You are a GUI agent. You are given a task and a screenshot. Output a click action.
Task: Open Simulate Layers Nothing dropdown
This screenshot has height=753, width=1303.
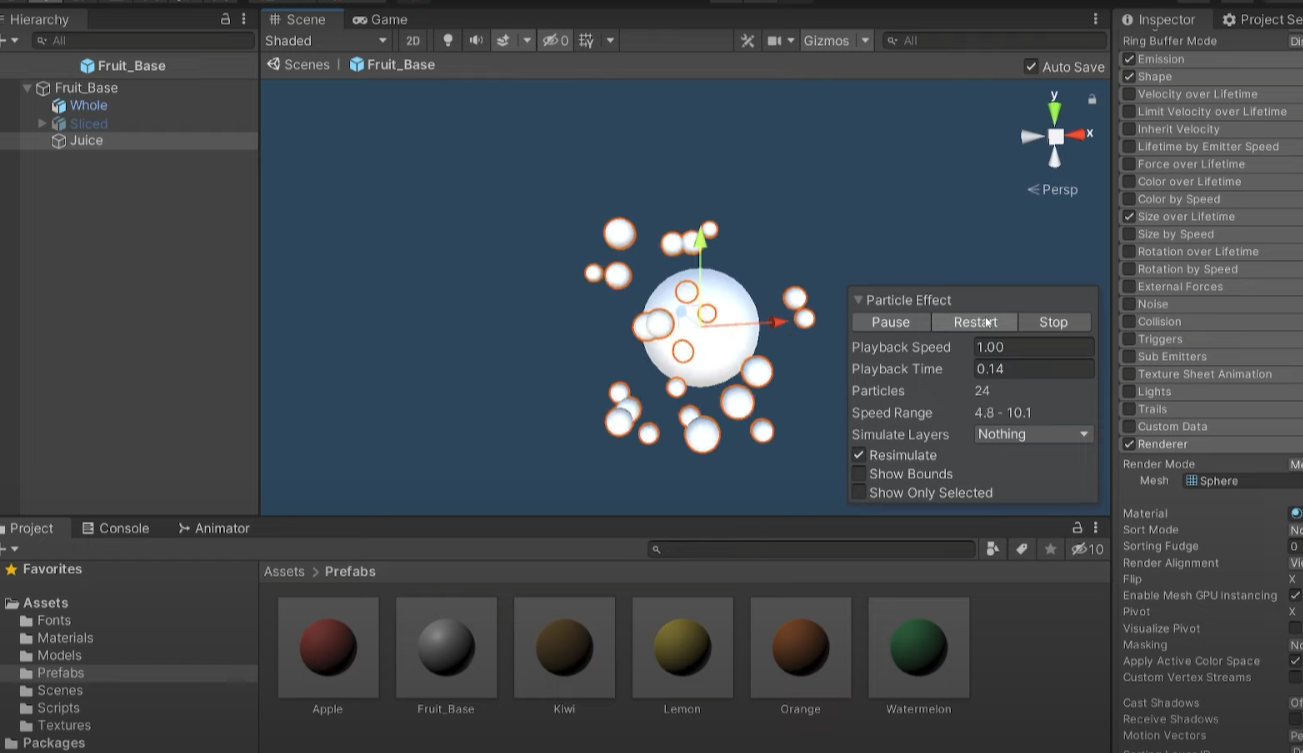point(1033,434)
